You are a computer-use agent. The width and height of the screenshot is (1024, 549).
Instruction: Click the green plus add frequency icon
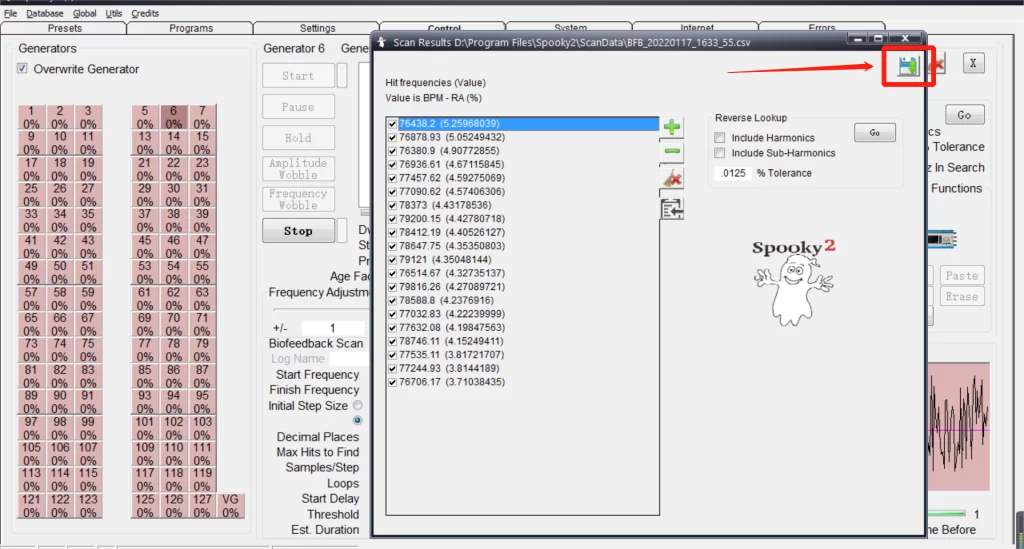pos(672,127)
